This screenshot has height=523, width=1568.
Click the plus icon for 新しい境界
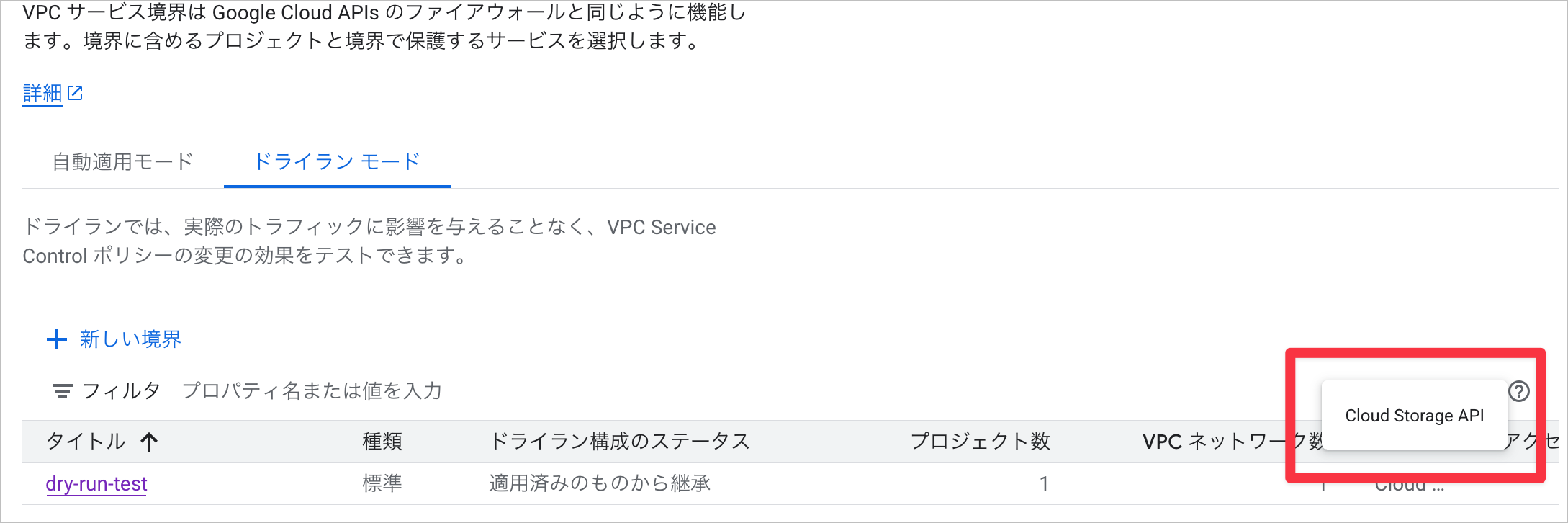57,339
